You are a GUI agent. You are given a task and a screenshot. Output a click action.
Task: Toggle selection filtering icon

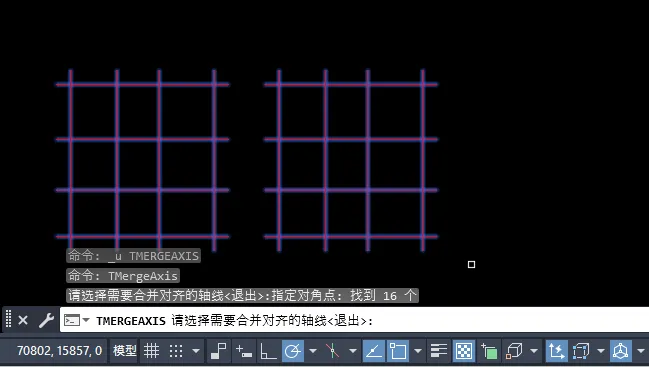[x=581, y=351]
